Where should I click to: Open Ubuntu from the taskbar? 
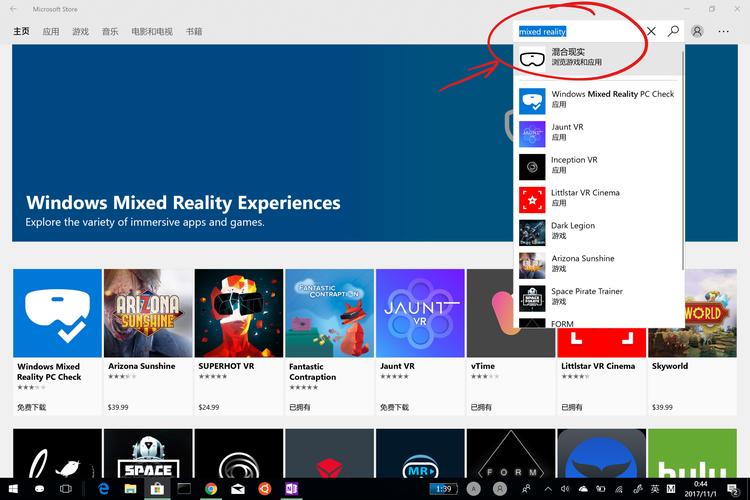tap(265, 489)
